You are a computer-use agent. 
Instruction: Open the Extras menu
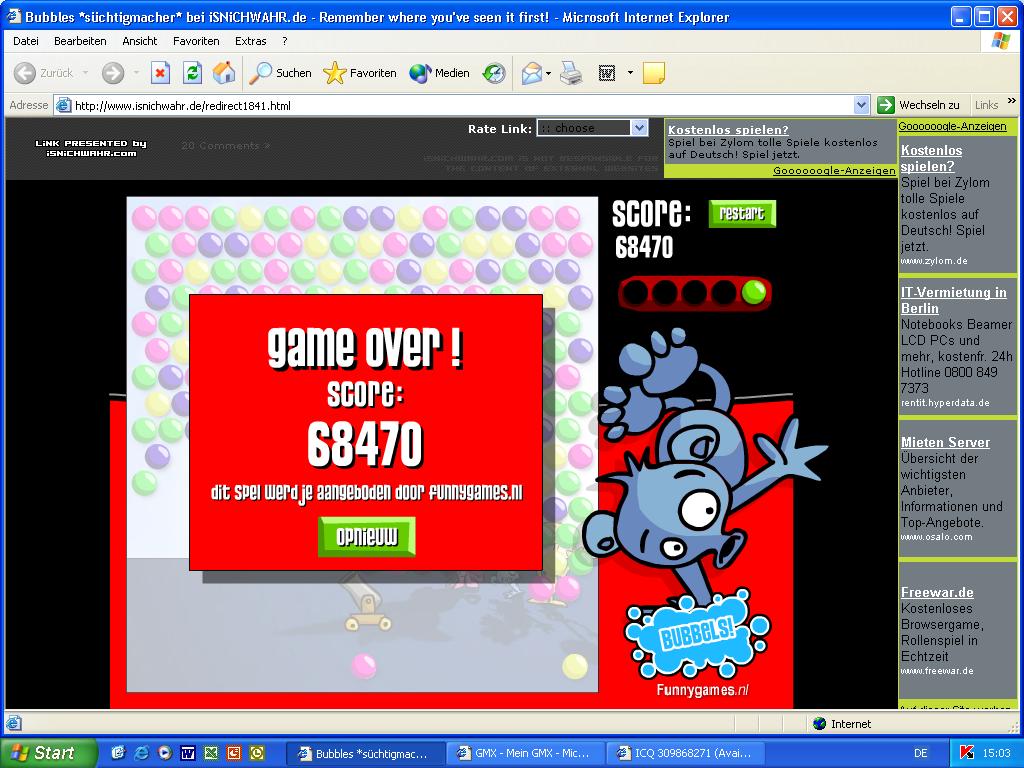[x=251, y=41]
